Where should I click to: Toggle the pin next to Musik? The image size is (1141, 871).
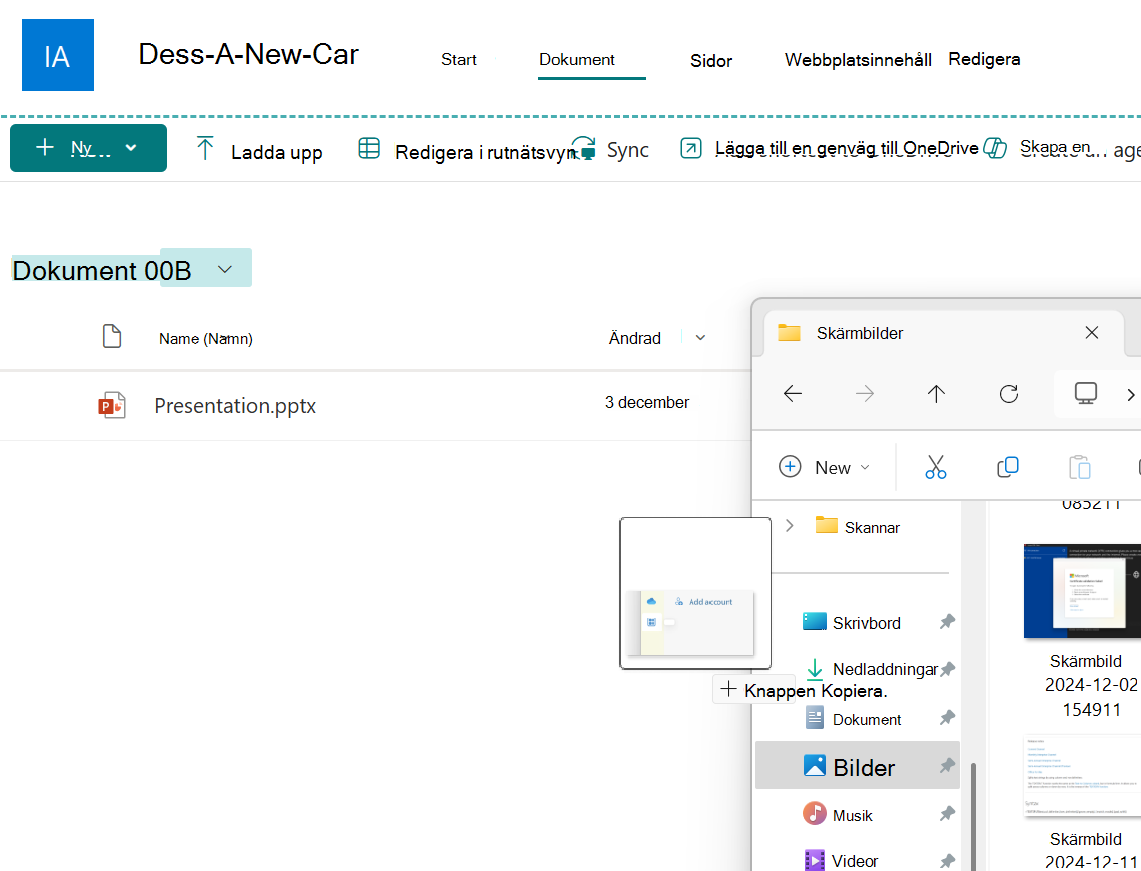click(947, 814)
